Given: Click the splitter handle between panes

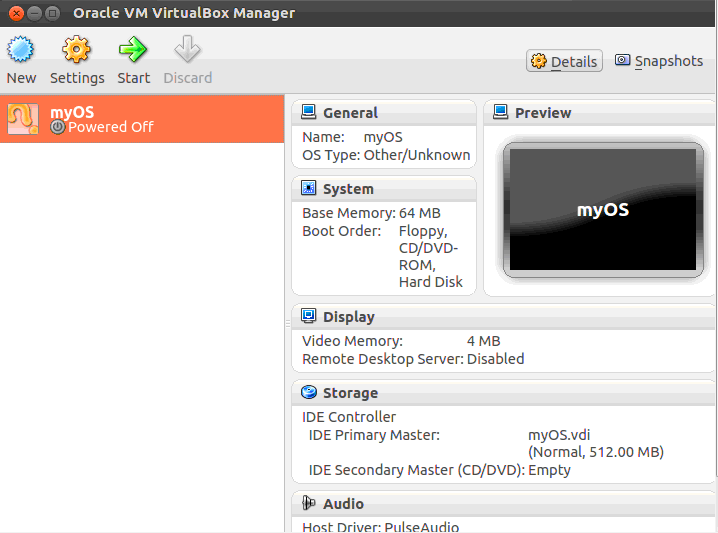Looking at the screenshot, I should [x=288, y=324].
